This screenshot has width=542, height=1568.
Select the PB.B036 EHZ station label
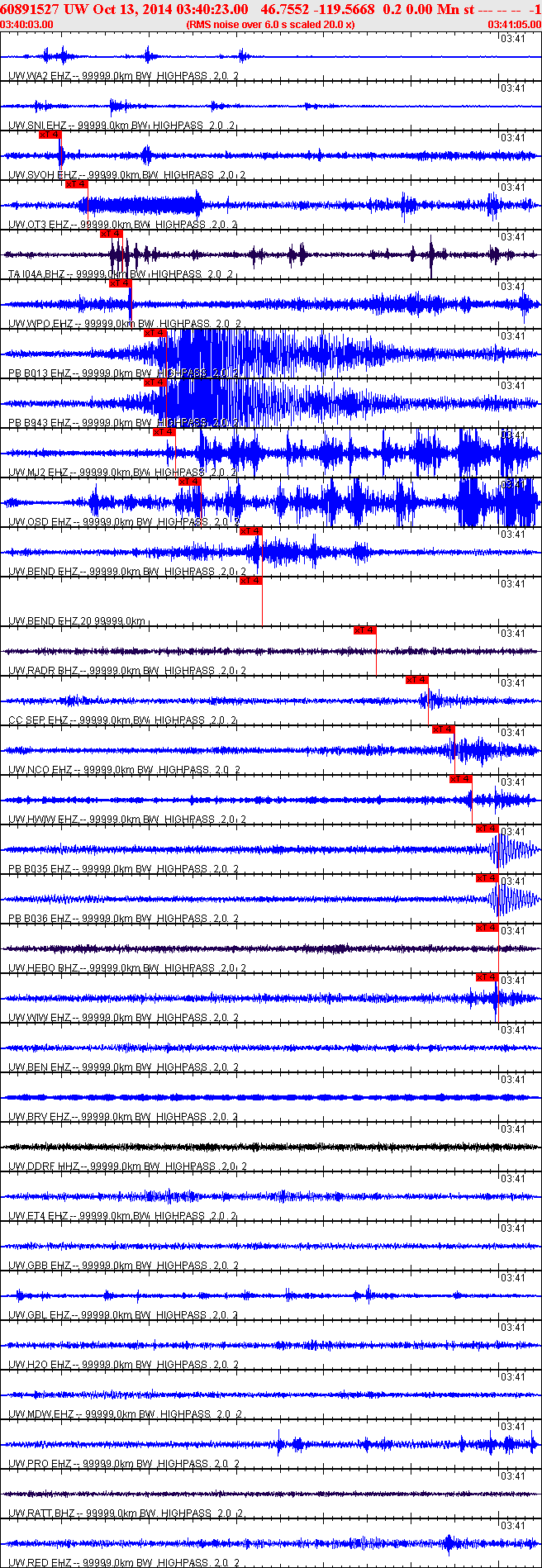[124, 919]
